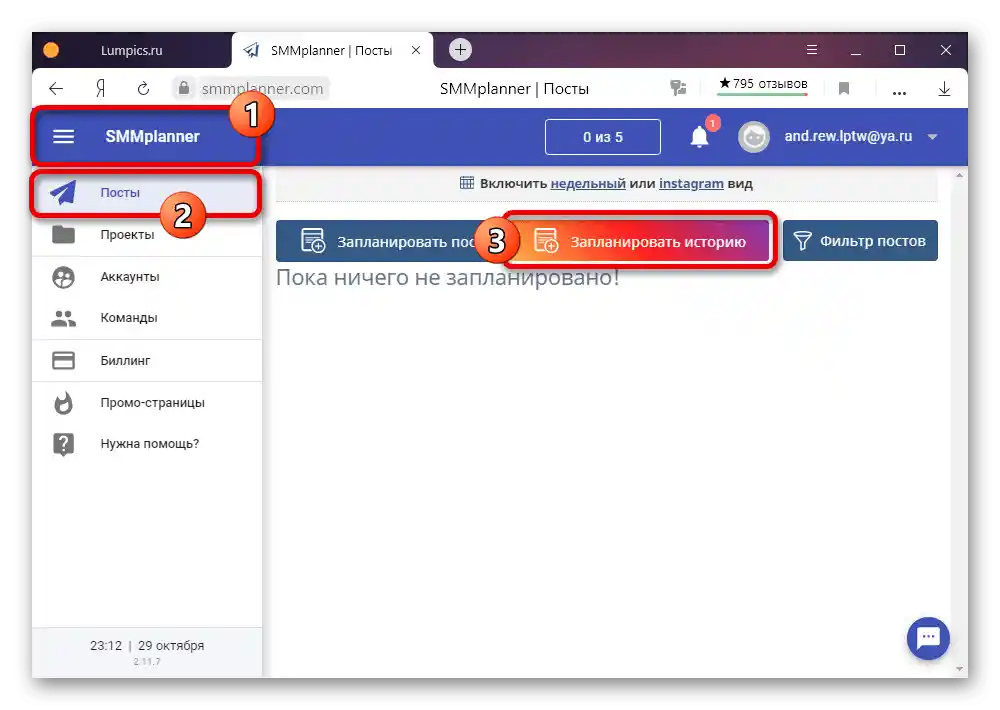Click the Yandex home icon

tap(100, 89)
